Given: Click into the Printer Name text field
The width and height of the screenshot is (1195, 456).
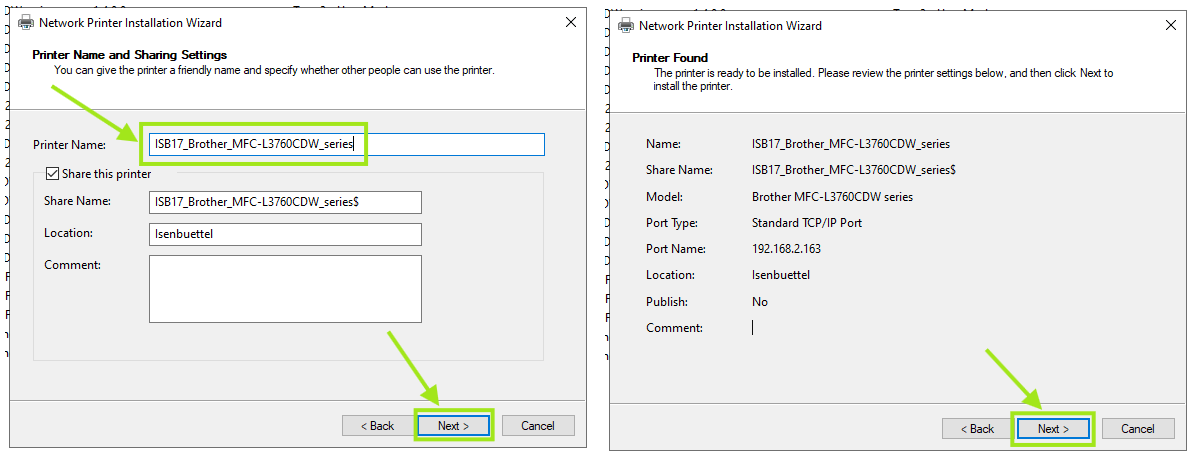Looking at the screenshot, I should click(345, 144).
